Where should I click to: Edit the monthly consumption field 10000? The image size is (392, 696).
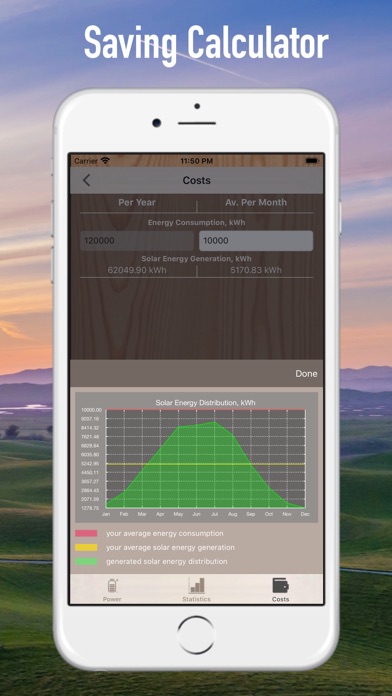pyautogui.click(x=256, y=241)
